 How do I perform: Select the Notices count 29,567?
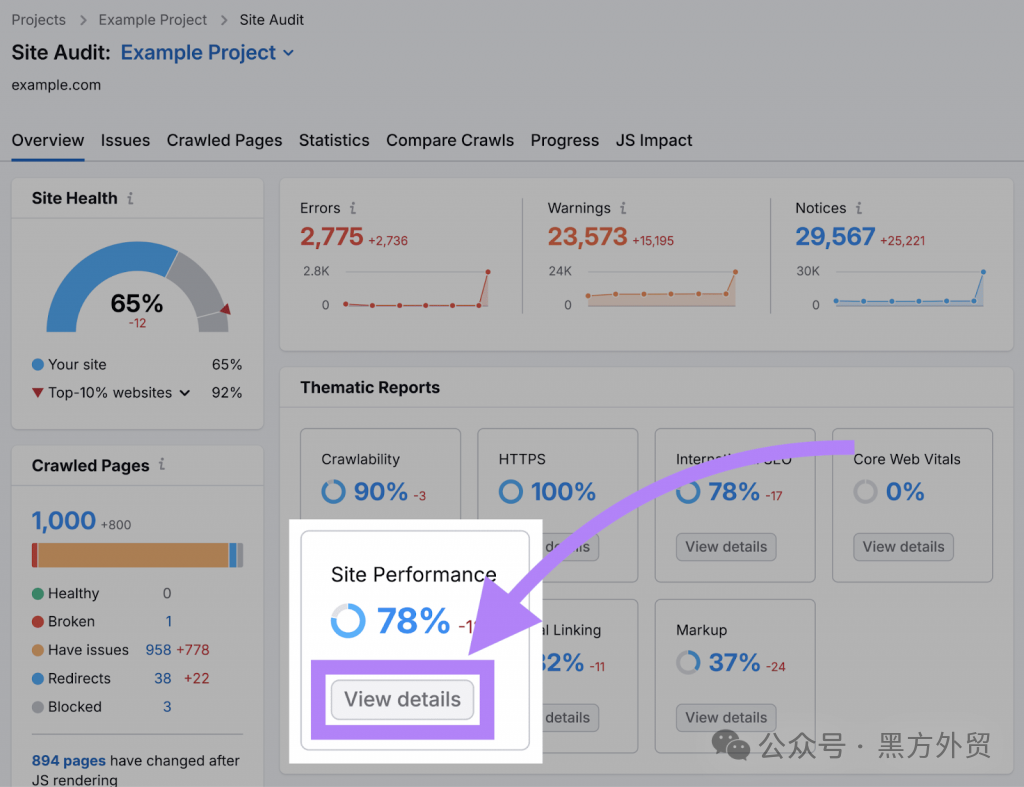tap(835, 236)
